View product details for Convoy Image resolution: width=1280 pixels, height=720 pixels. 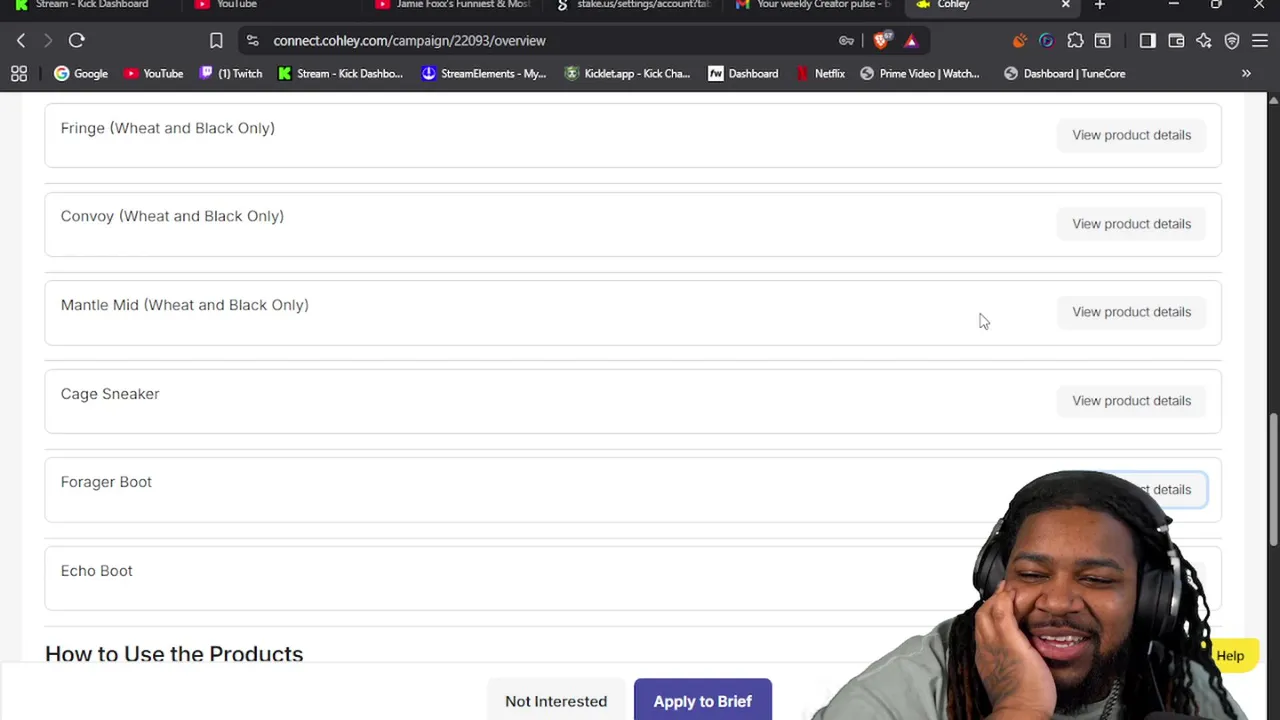click(1131, 224)
